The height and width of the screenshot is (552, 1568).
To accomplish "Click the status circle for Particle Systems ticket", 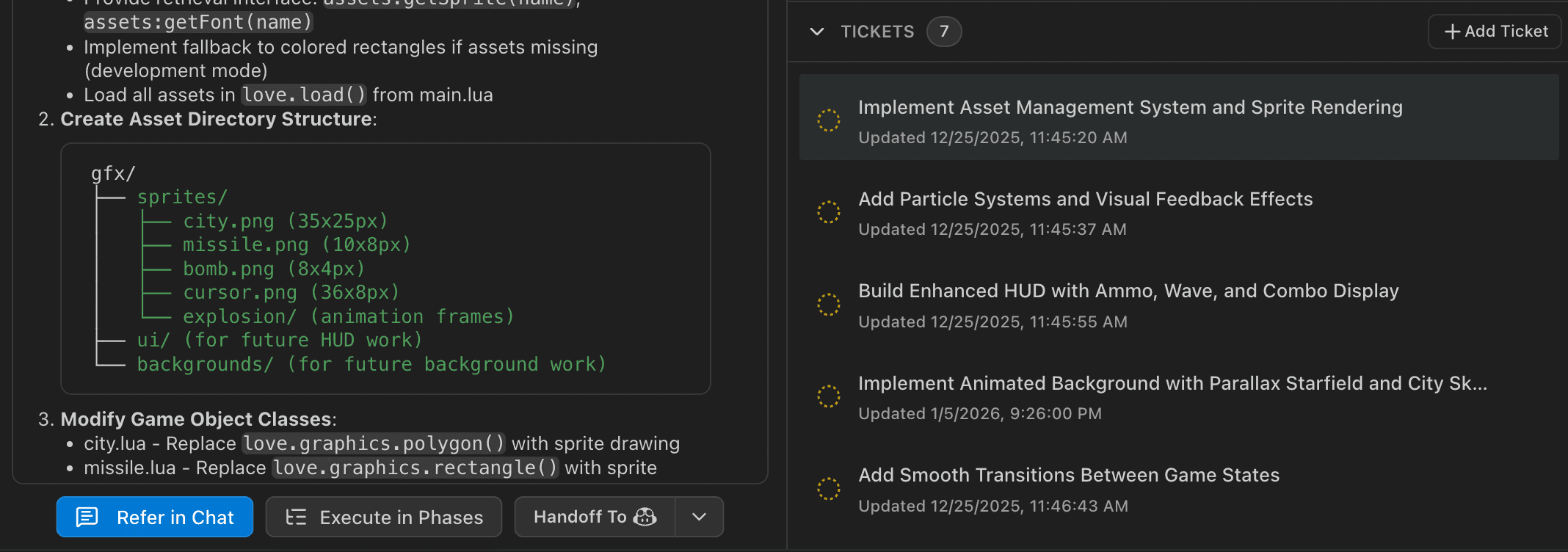I will 829,212.
